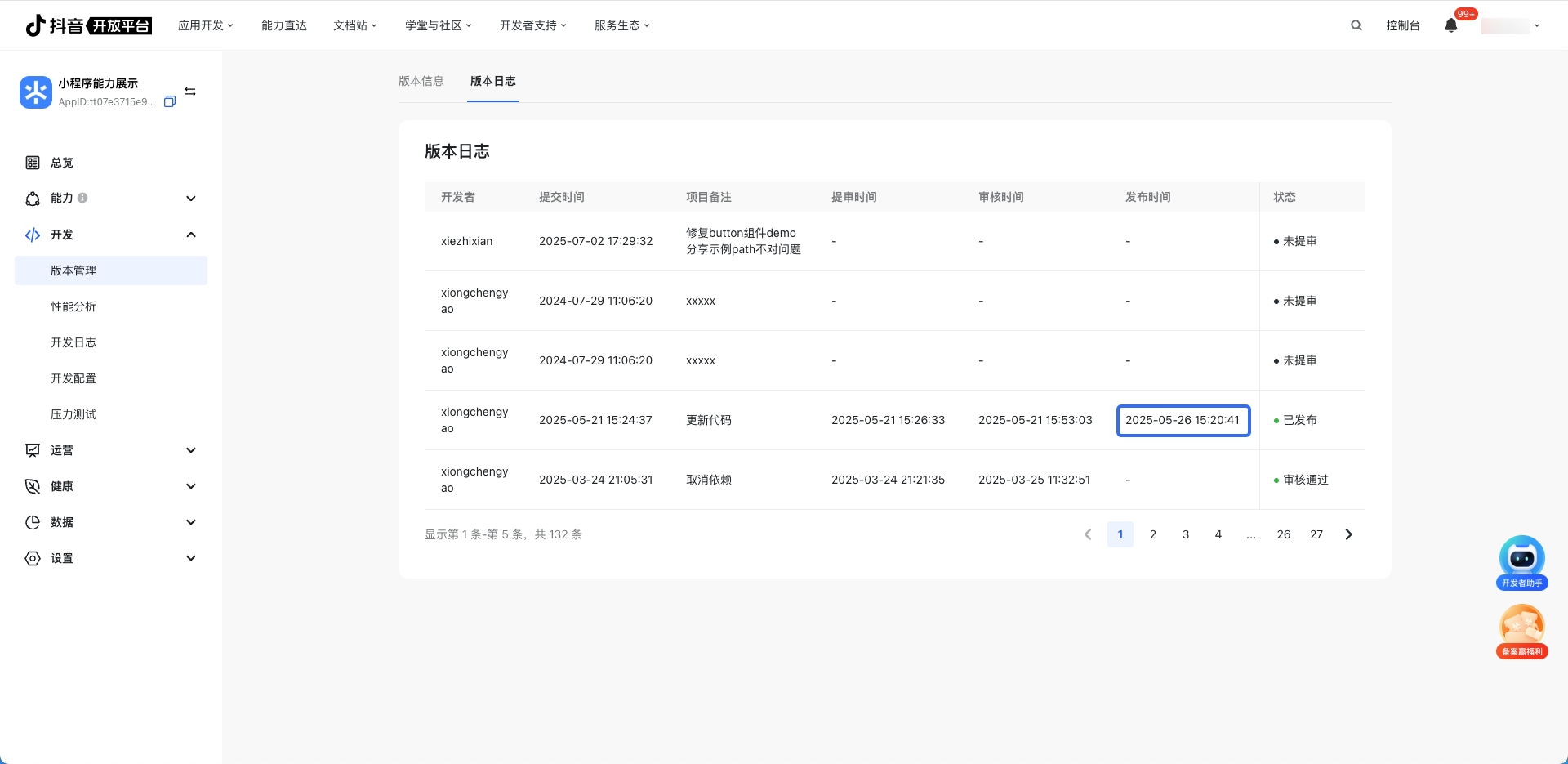1568x764 pixels.
Task: Go to the 控制台 console link
Action: pyautogui.click(x=1402, y=25)
